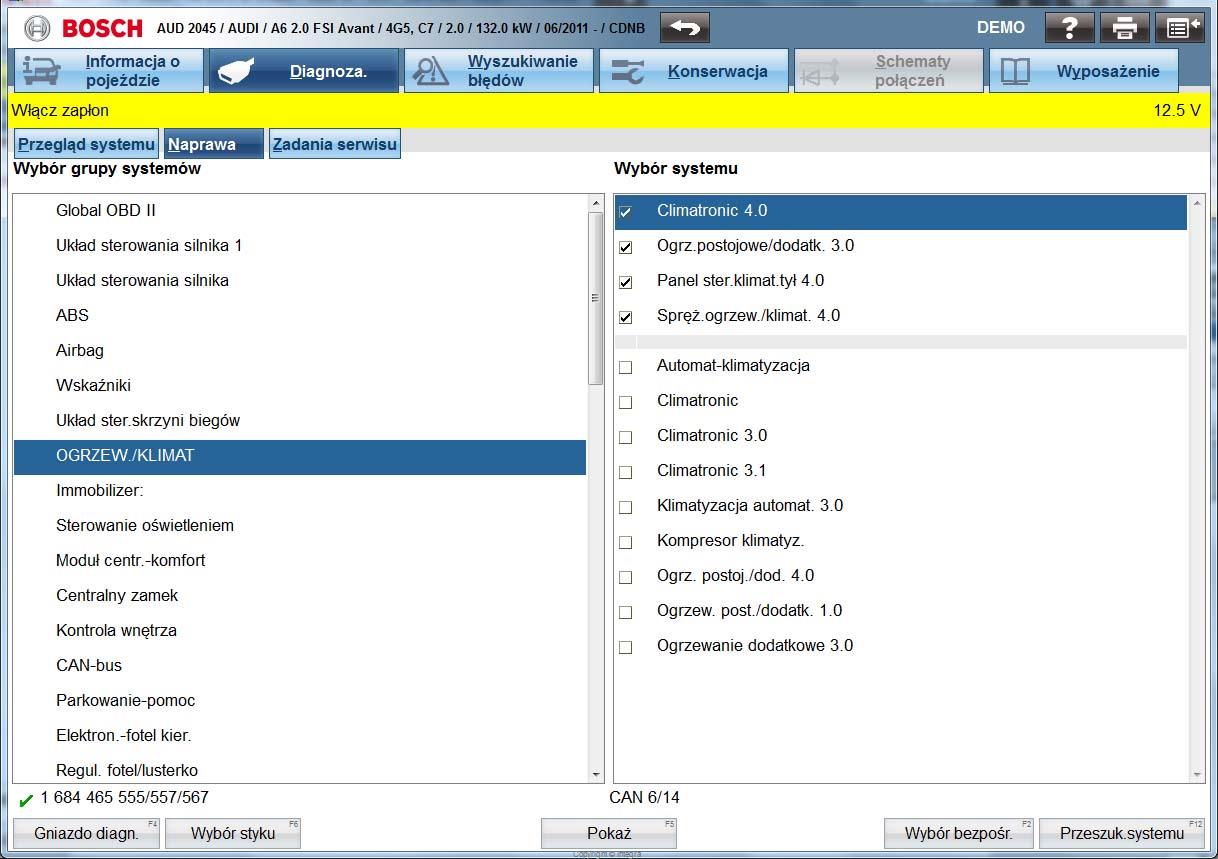Image resolution: width=1218 pixels, height=859 pixels.
Task: Check Climatronic 3.1 checkbox
Action: [x=625, y=472]
